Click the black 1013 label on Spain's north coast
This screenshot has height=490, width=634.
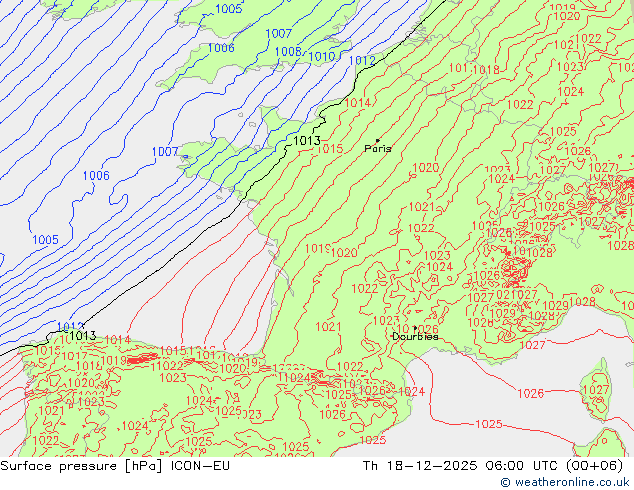pyautogui.click(x=82, y=336)
